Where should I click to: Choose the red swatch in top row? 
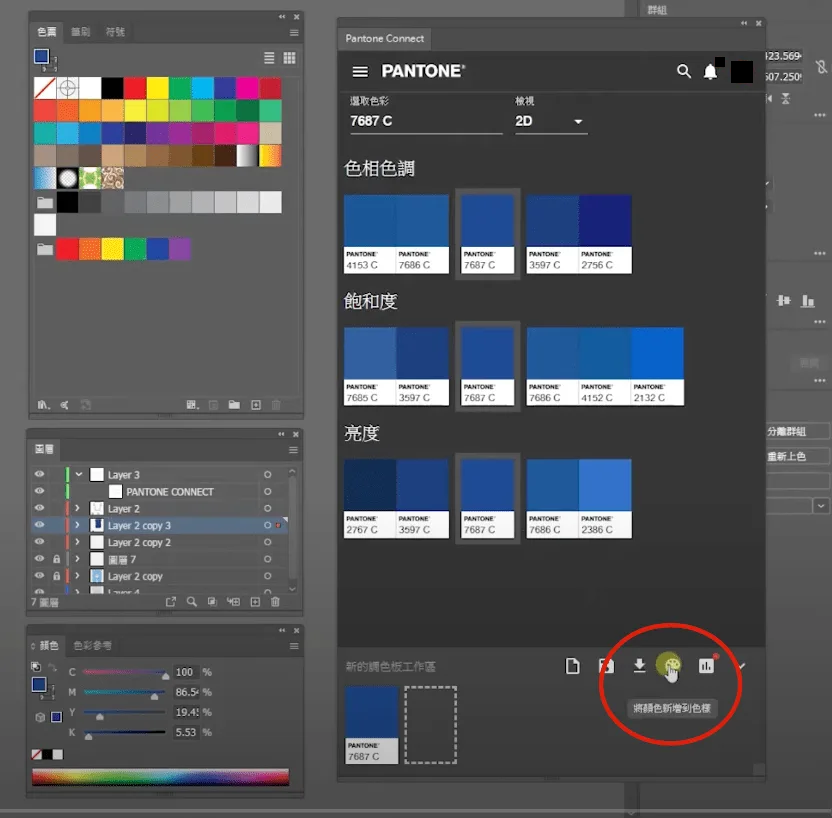tap(135, 88)
